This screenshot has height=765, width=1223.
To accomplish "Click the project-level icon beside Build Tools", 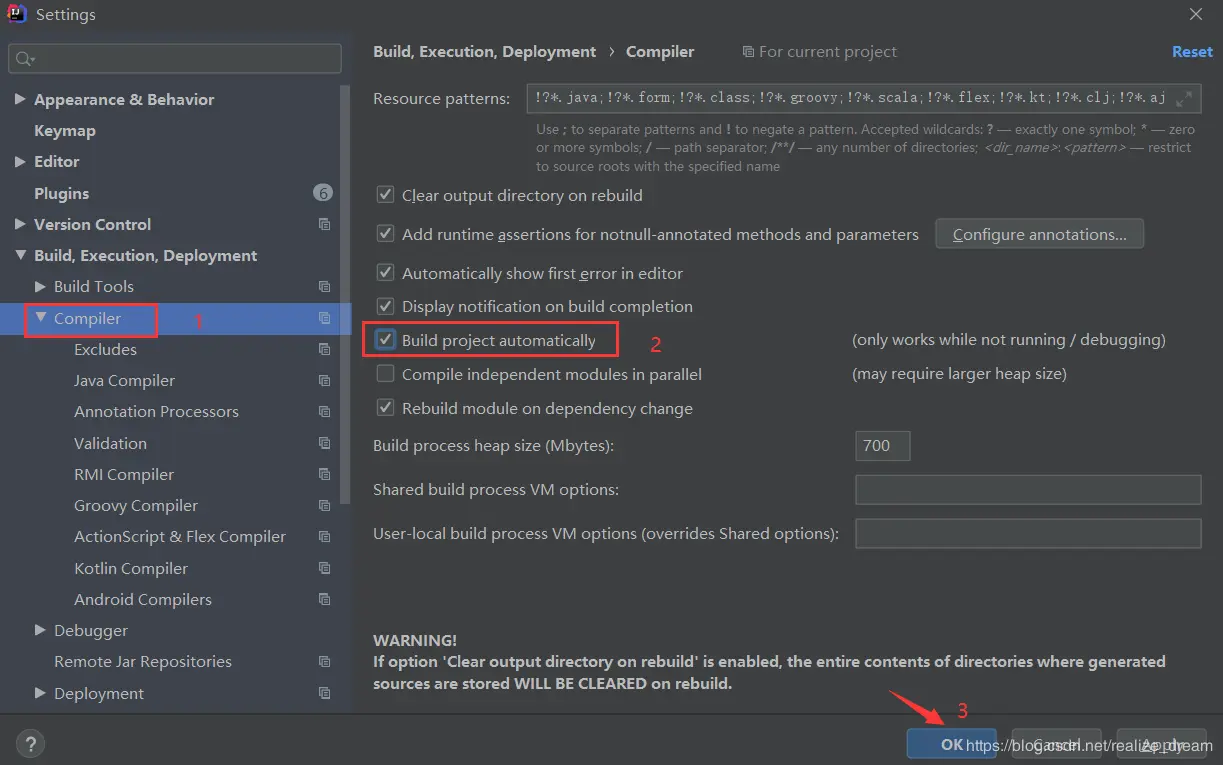I will coord(324,286).
